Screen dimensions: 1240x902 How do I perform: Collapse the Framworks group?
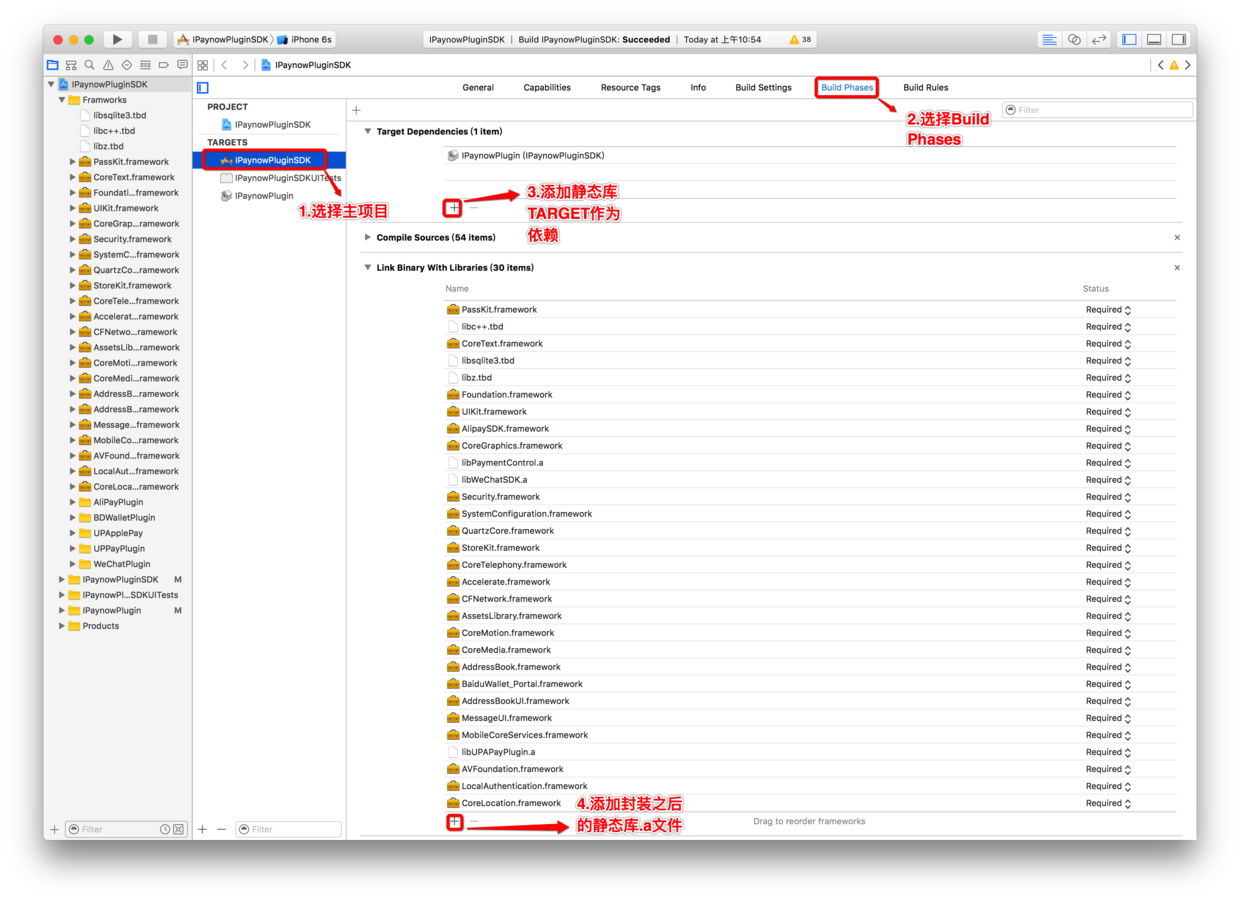62,100
